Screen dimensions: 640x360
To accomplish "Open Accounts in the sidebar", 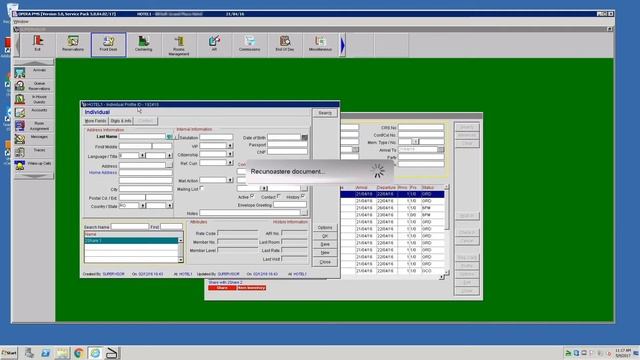I will pyautogui.click(x=34, y=112).
